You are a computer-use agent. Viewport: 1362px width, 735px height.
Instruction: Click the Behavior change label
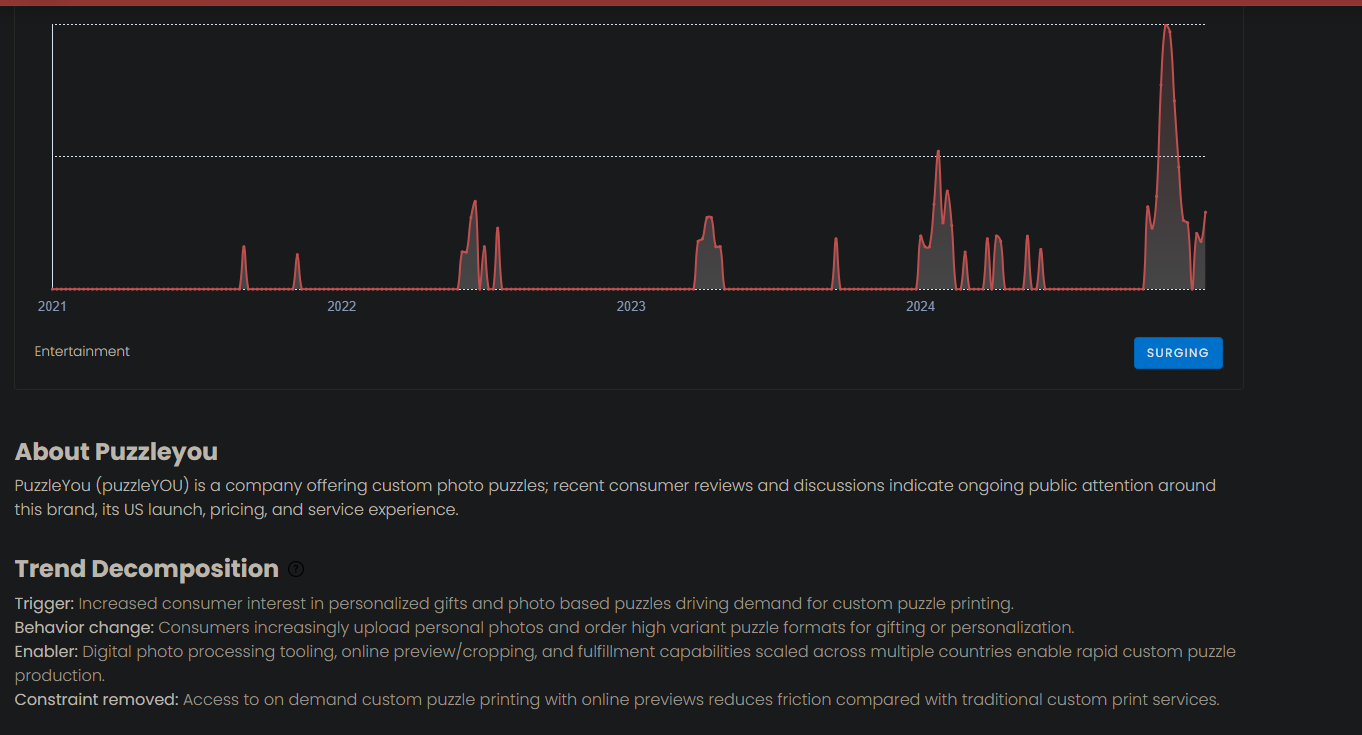point(84,627)
